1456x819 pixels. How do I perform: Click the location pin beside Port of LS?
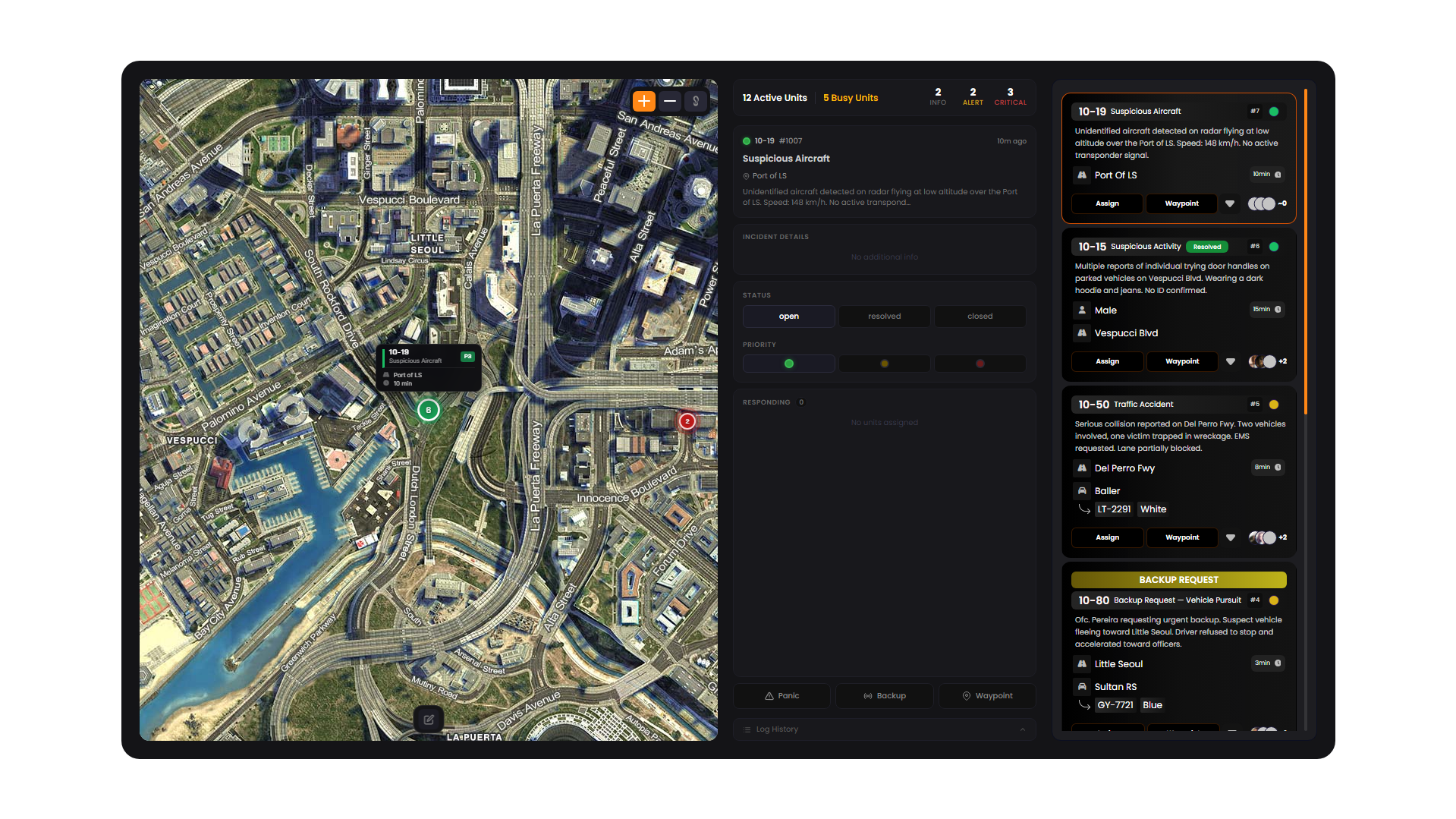[746, 176]
